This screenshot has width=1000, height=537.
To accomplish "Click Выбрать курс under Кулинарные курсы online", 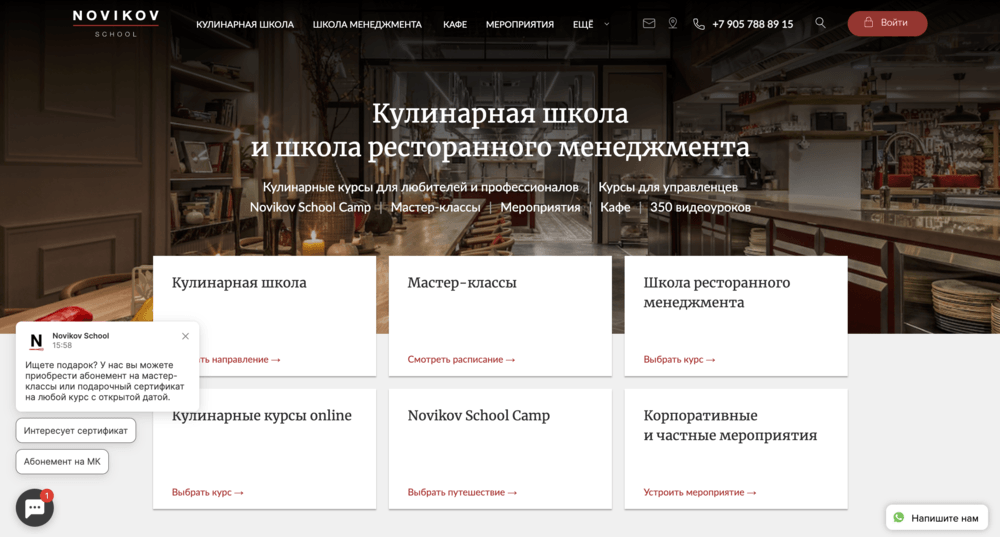I will pyautogui.click(x=207, y=492).
